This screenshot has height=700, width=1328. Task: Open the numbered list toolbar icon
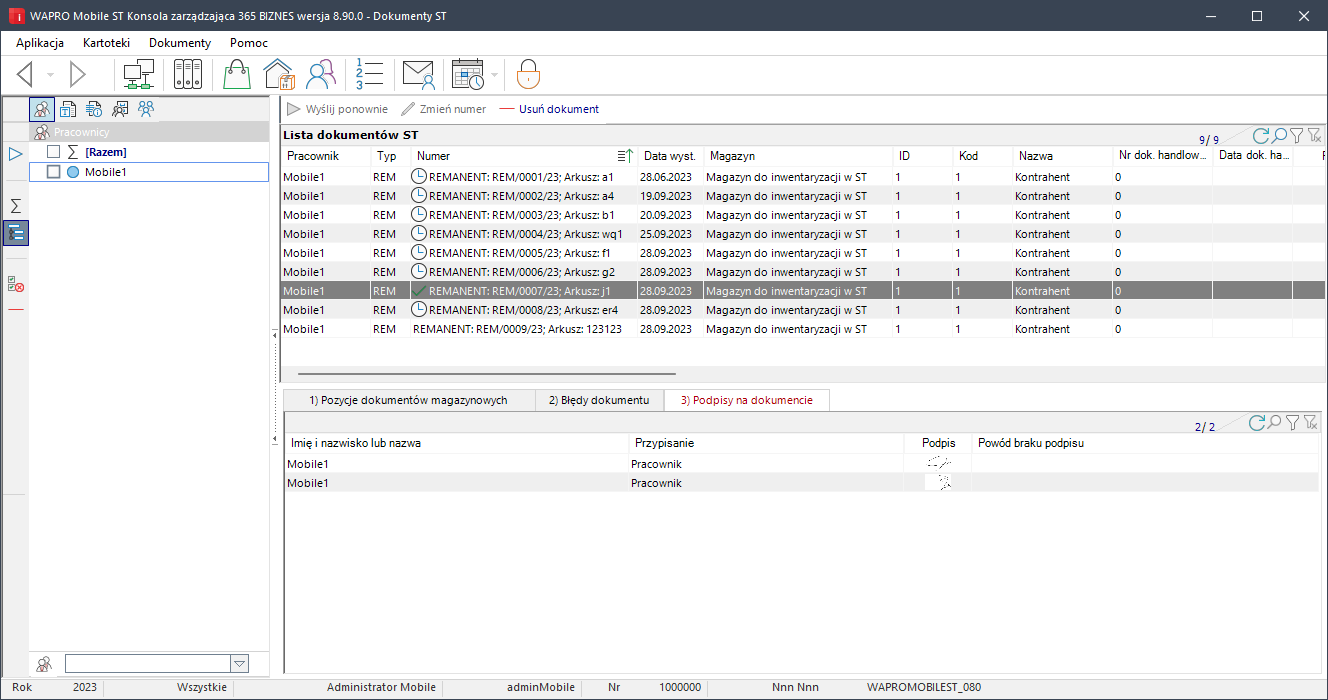(x=370, y=75)
